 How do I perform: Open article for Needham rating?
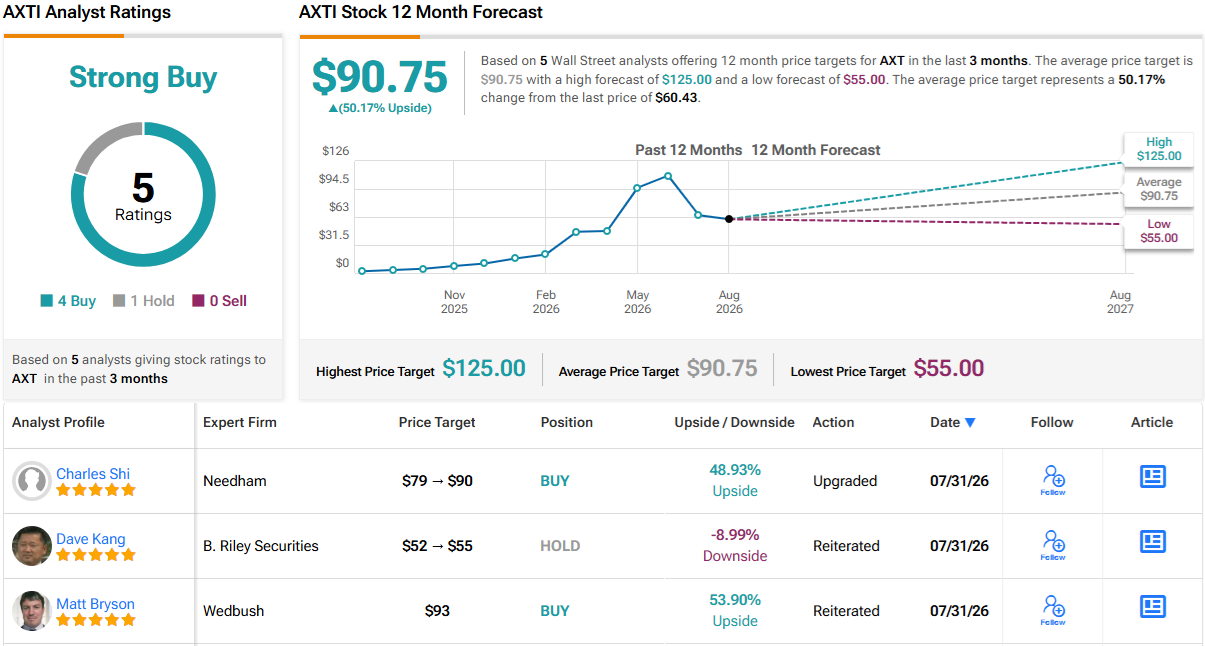1153,477
